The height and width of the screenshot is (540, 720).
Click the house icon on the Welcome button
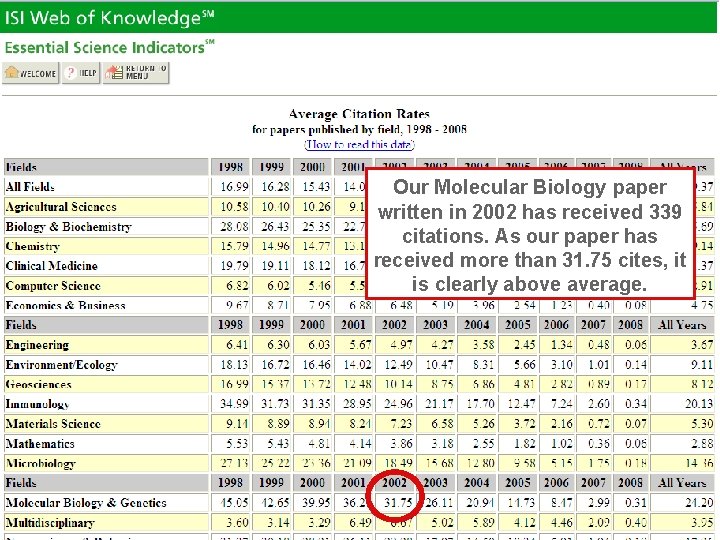[11, 72]
